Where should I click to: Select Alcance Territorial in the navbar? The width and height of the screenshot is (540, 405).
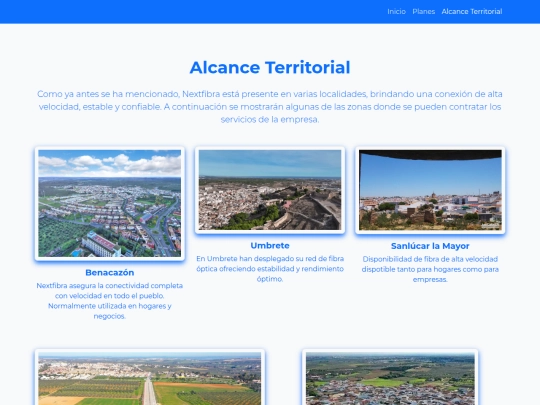click(x=472, y=12)
